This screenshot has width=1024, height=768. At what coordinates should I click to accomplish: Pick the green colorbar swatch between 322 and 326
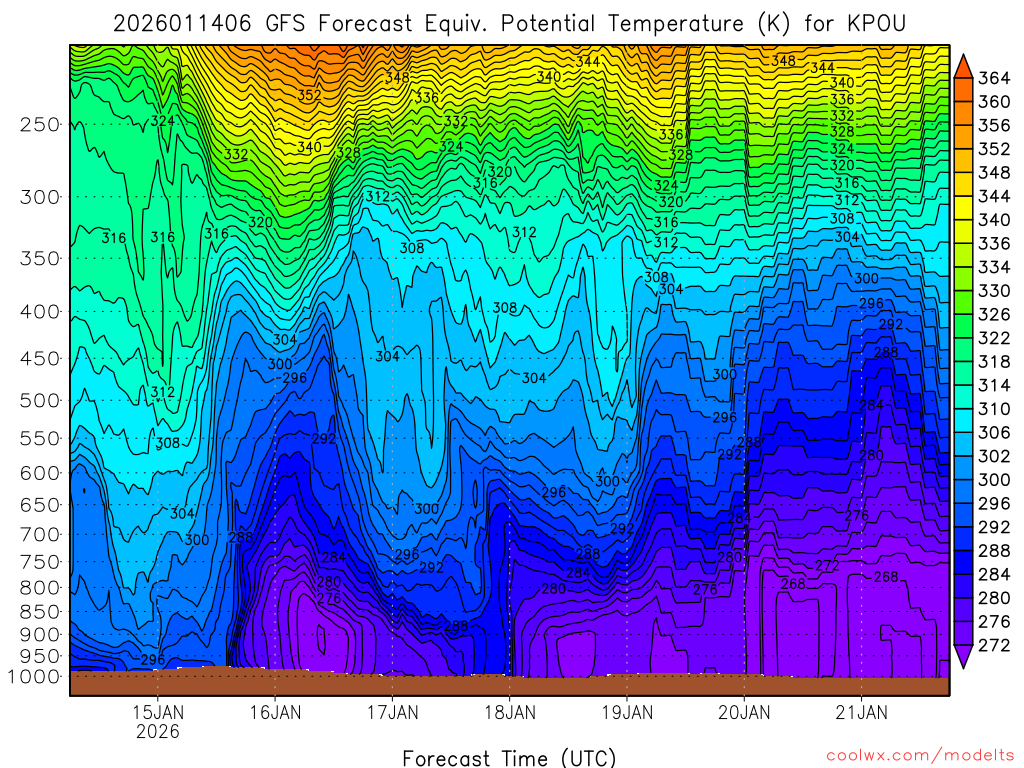(963, 327)
